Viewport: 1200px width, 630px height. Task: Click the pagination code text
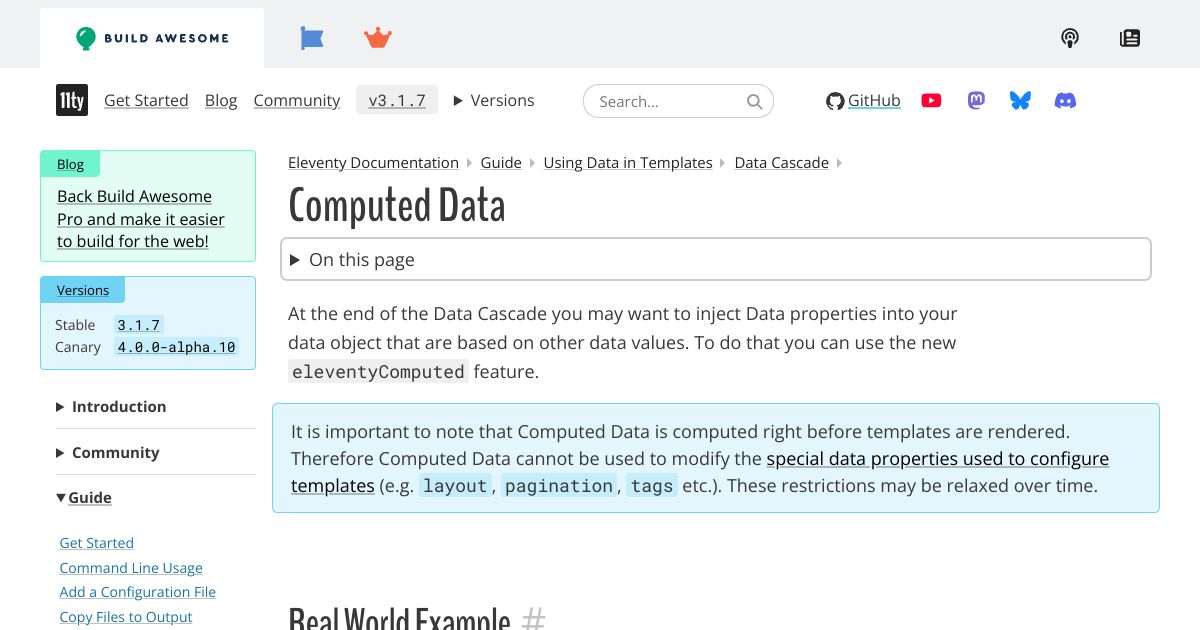click(560, 486)
